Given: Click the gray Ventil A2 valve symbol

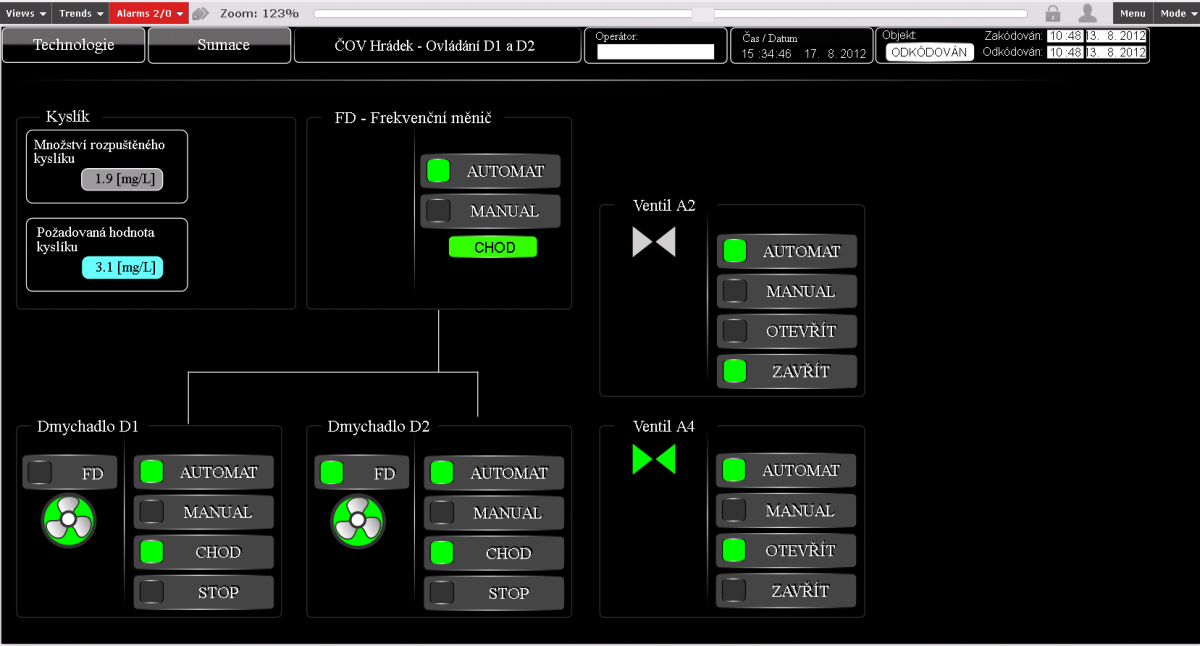Looking at the screenshot, I should click(654, 241).
